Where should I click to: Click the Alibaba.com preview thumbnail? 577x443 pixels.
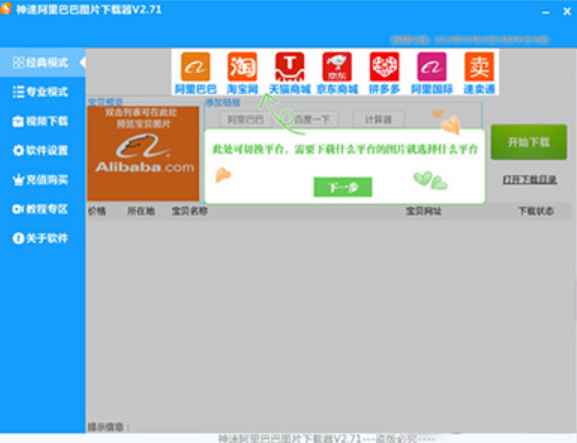143,153
